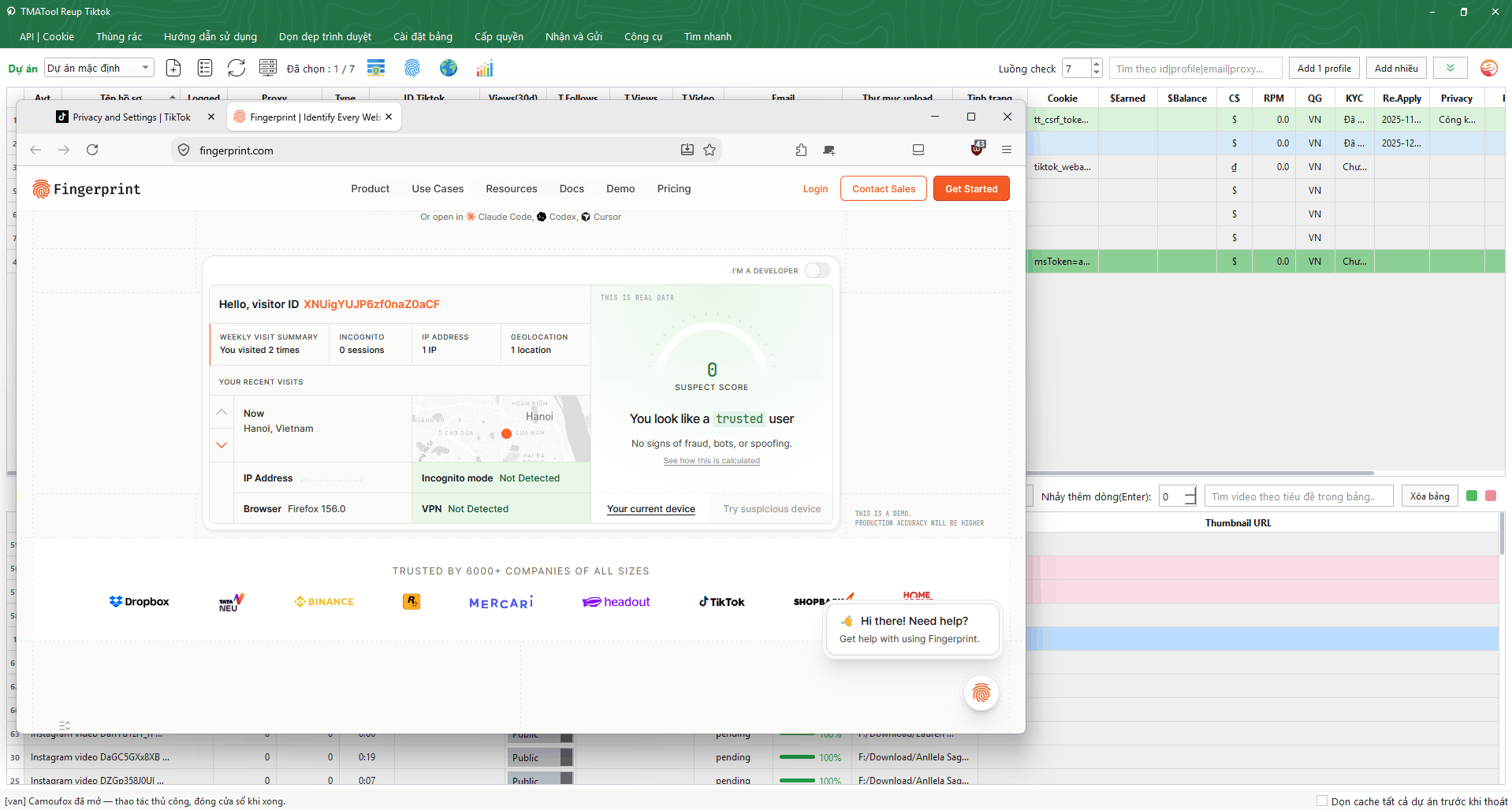Bookmark page with the star icon
1512x810 pixels.
(x=709, y=150)
